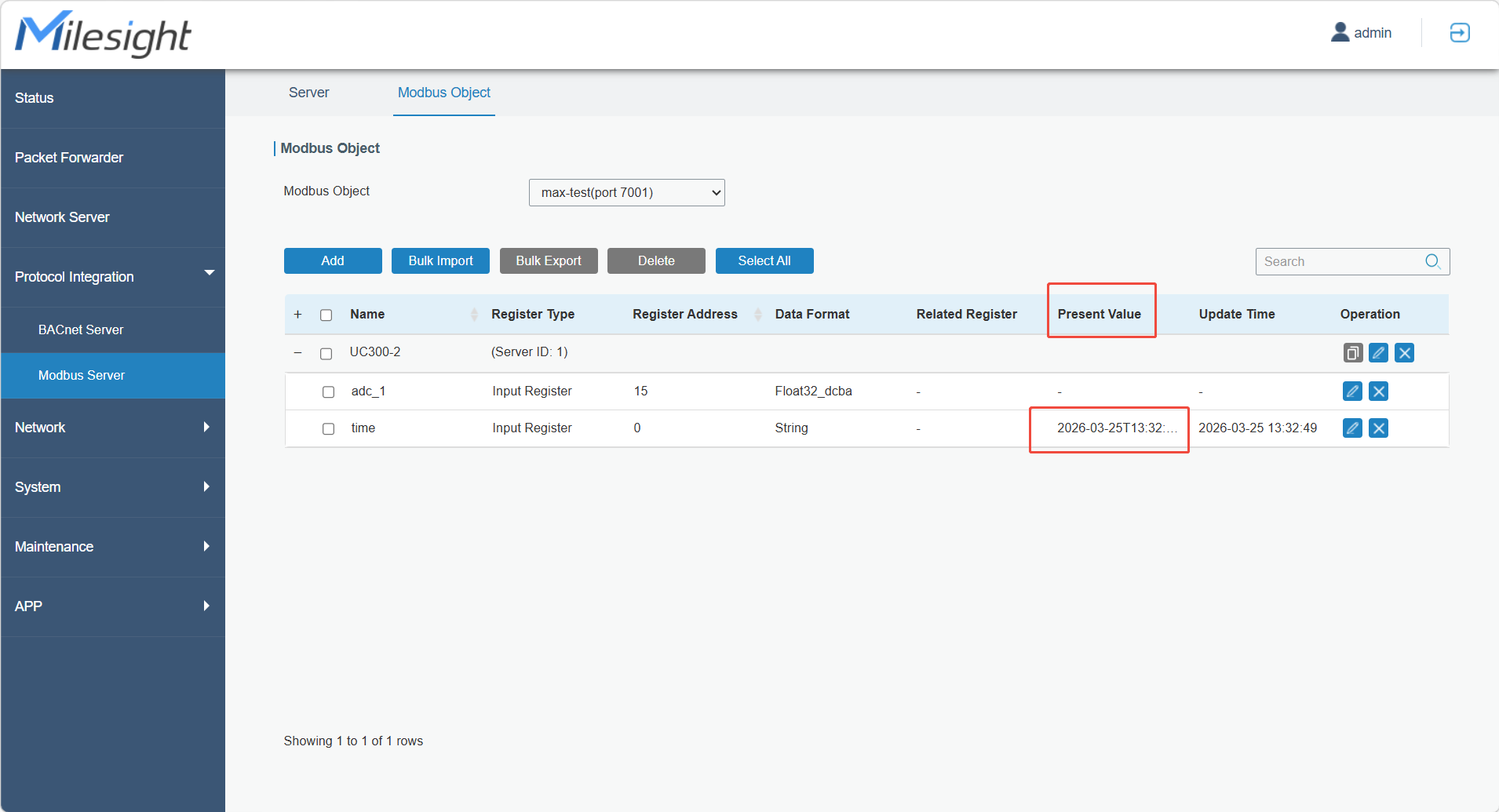Expand the APP sidebar menu

coord(113,606)
